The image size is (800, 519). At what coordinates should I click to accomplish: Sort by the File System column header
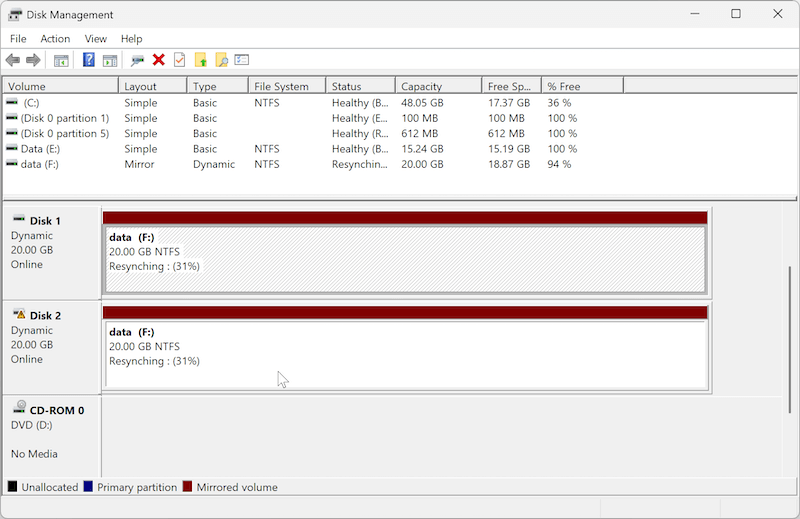click(x=287, y=86)
